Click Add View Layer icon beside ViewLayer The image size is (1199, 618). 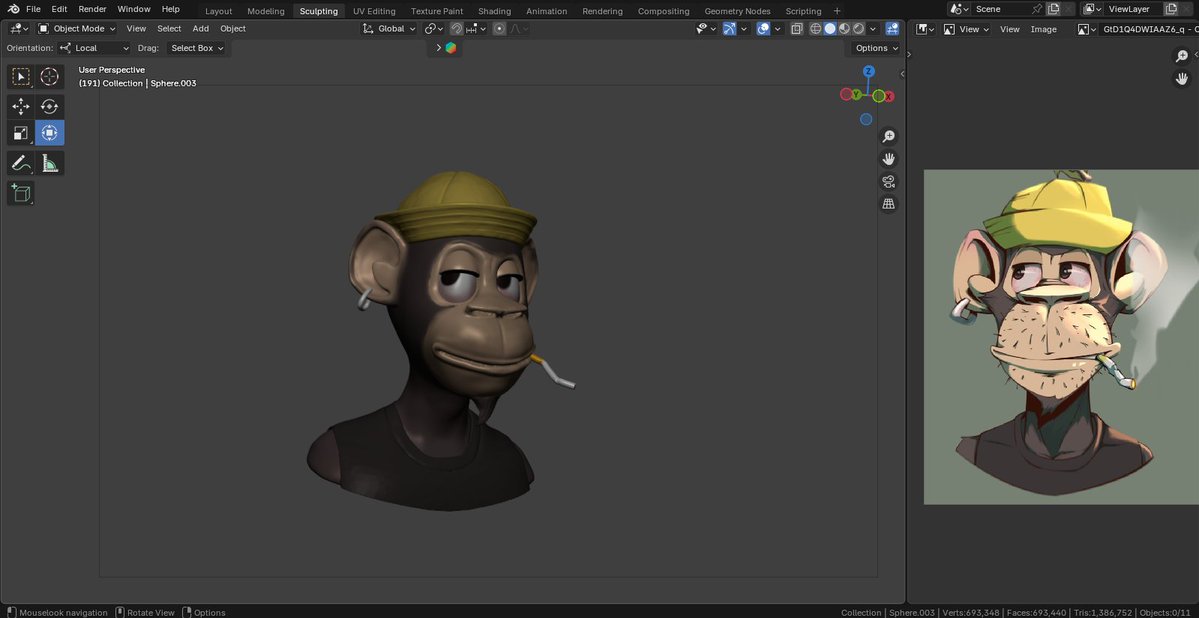pos(1171,9)
